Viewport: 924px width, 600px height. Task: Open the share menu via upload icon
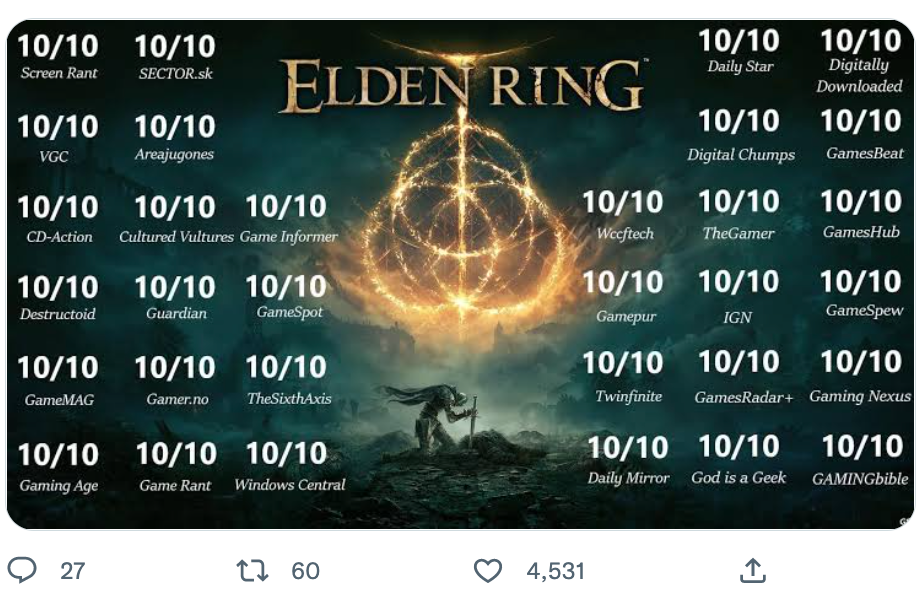(x=752, y=570)
